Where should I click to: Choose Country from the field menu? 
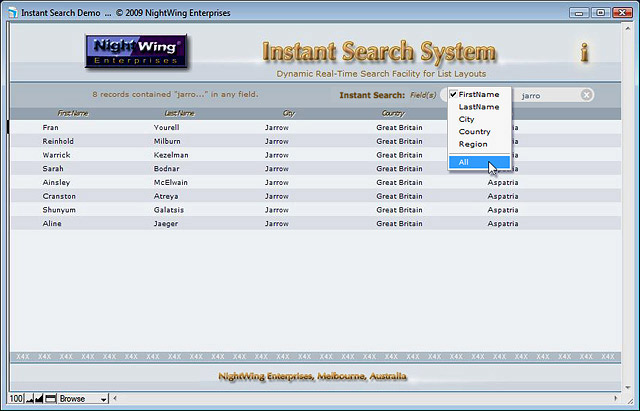pos(479,132)
